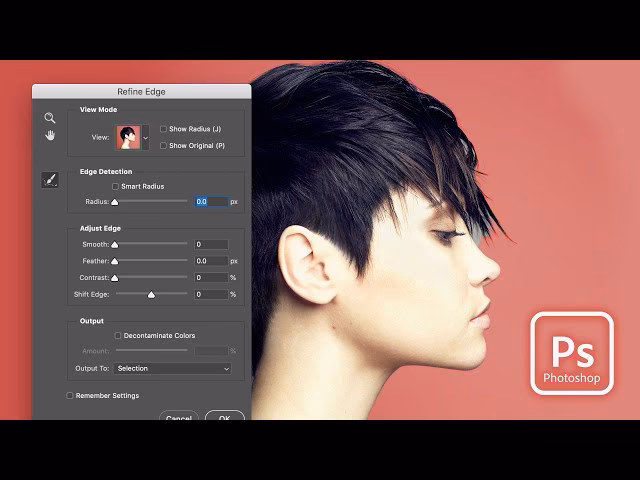The height and width of the screenshot is (480, 640).
Task: Click the Photoshop Ps logo badge
Action: pyautogui.click(x=572, y=353)
